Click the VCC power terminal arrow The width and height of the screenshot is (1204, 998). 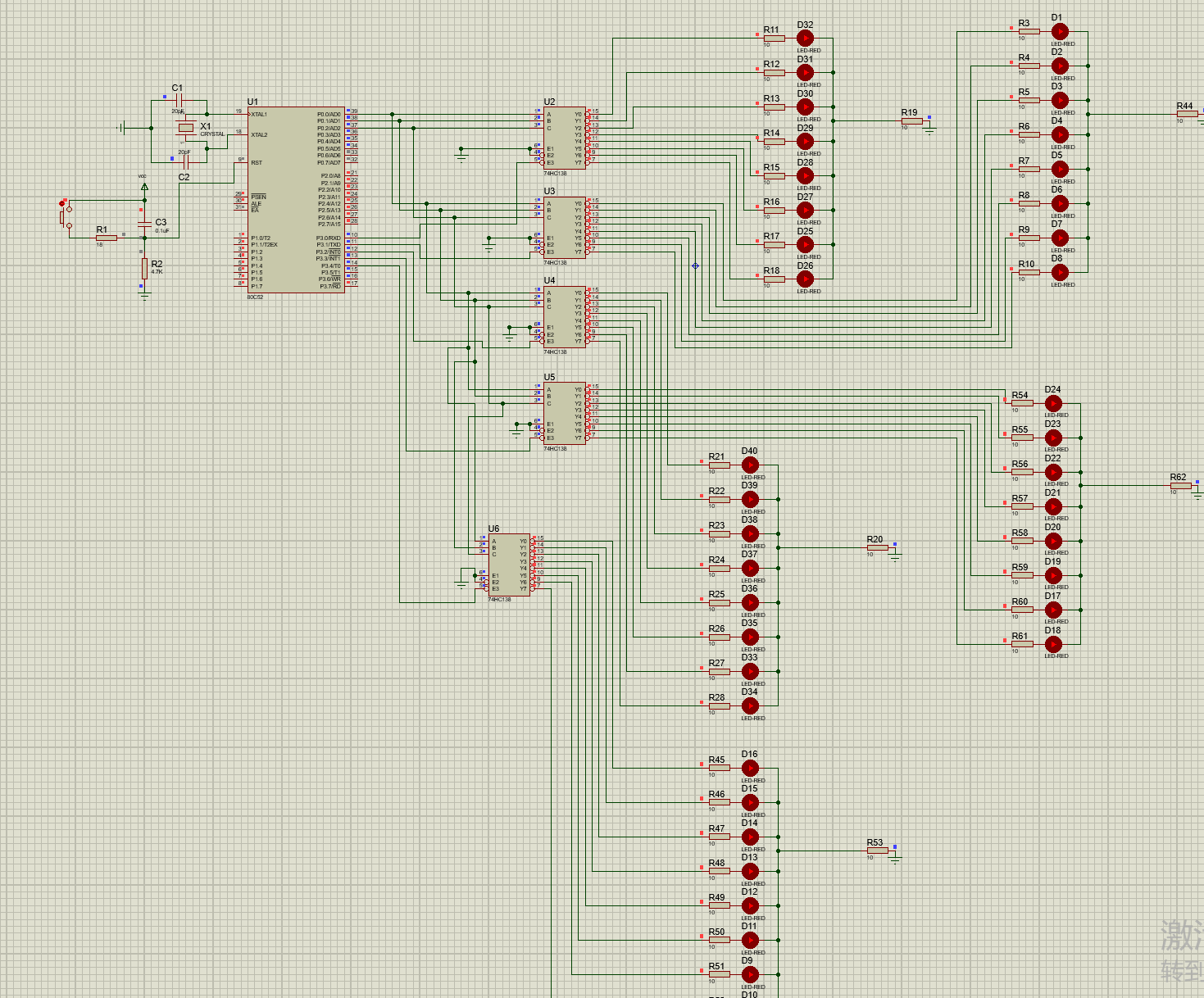(144, 187)
